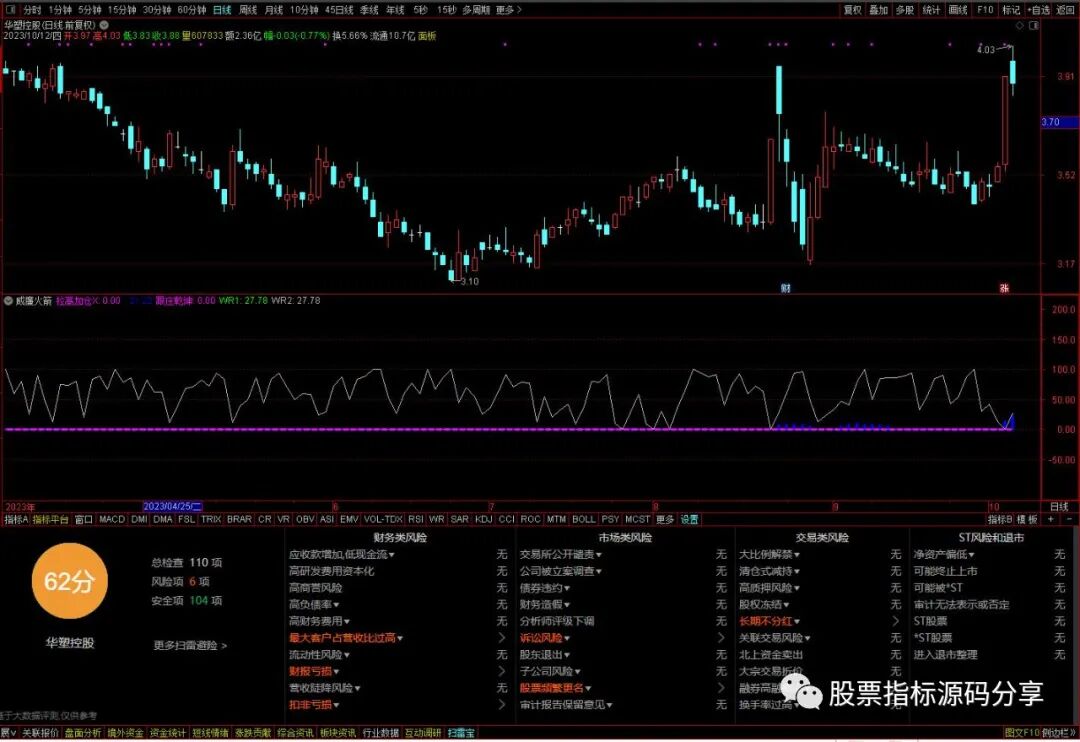Open the 资金统计 bottom tab
Screen dimensions: 1080x742
[167, 733]
